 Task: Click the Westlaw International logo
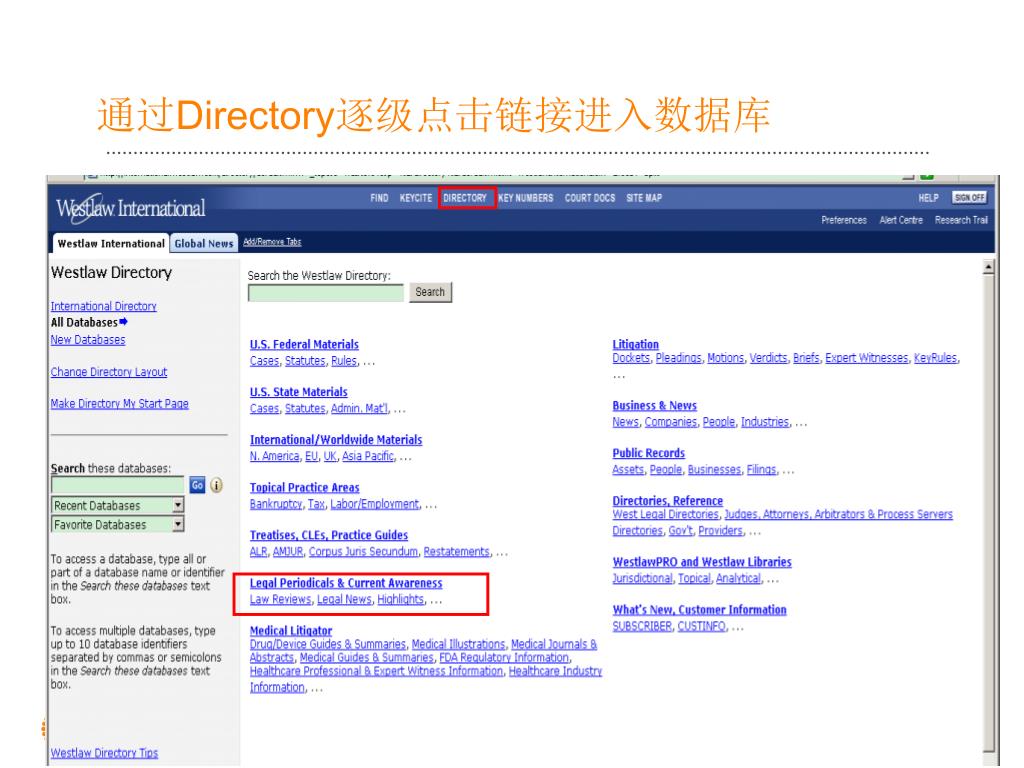pyautogui.click(x=131, y=208)
